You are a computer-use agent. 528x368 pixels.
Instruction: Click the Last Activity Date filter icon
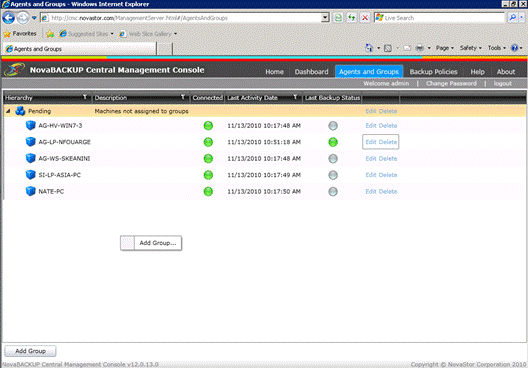pos(295,97)
